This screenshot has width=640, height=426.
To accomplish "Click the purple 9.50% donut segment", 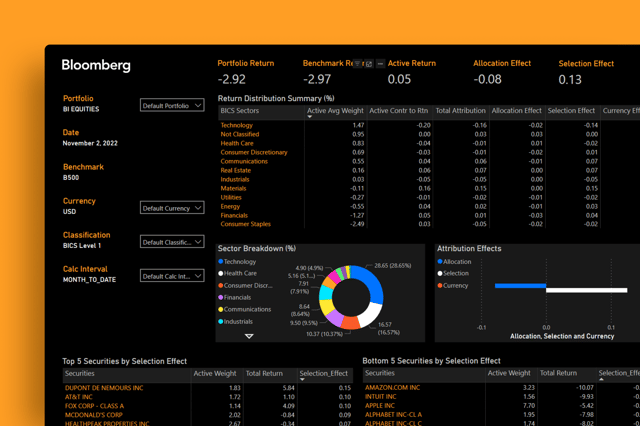I will (x=335, y=318).
